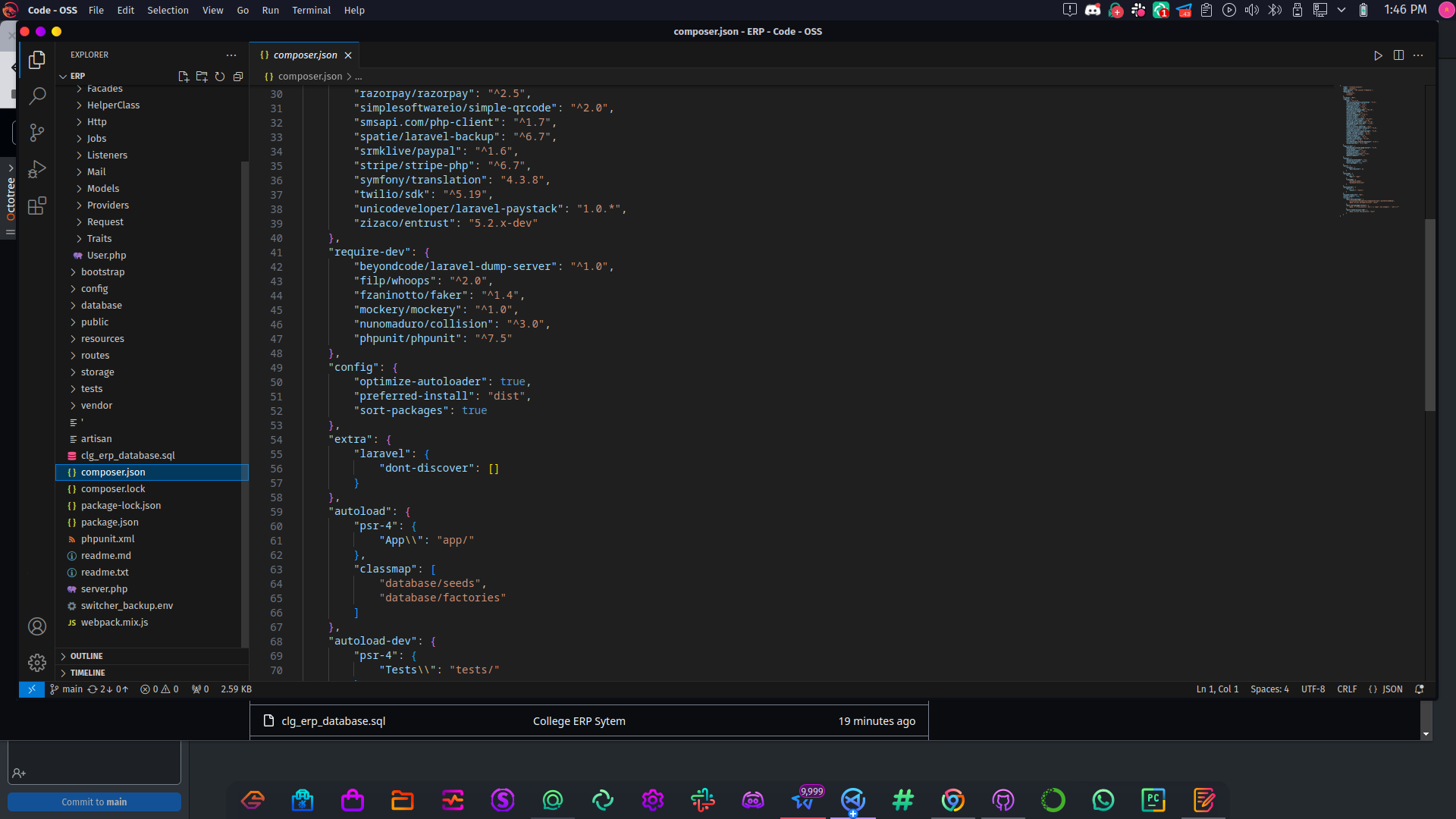The height and width of the screenshot is (819, 1456).
Task: Collapse all folders in explorer
Action: tap(238, 77)
